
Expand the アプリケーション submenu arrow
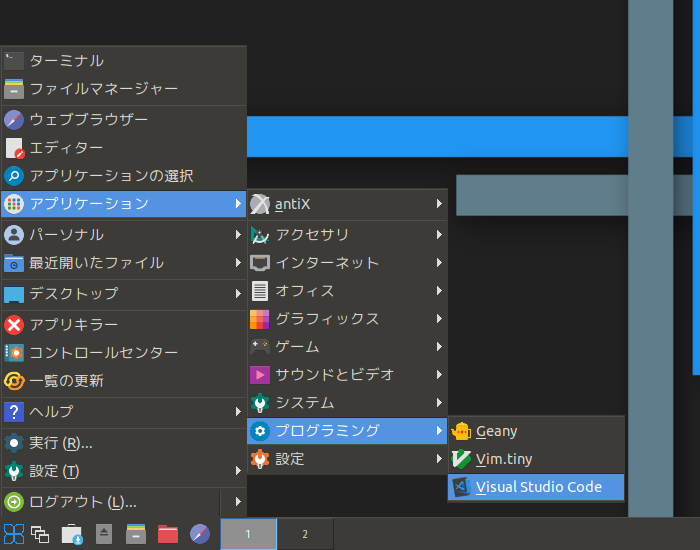click(238, 204)
